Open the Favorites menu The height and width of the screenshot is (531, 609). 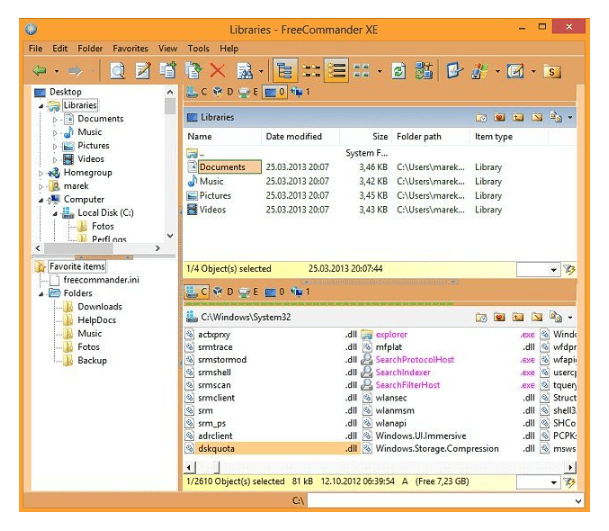(130, 49)
